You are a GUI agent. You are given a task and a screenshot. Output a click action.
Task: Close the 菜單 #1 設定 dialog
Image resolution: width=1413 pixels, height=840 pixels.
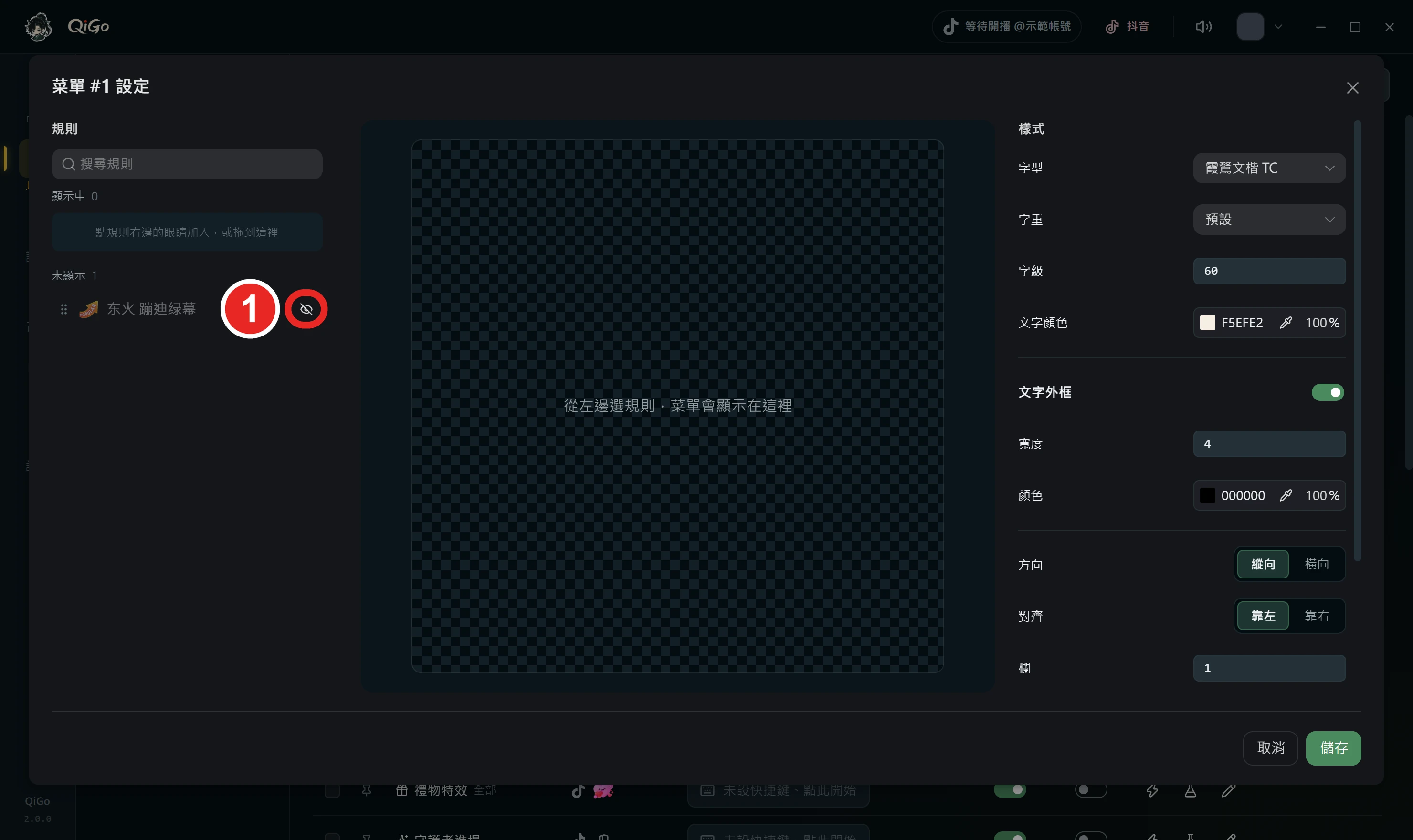[x=1352, y=88]
